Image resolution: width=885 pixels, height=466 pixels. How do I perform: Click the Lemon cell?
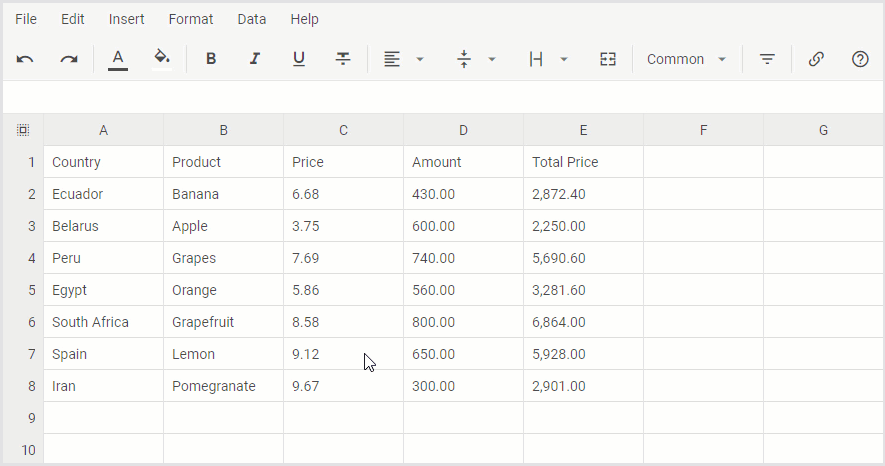[224, 354]
